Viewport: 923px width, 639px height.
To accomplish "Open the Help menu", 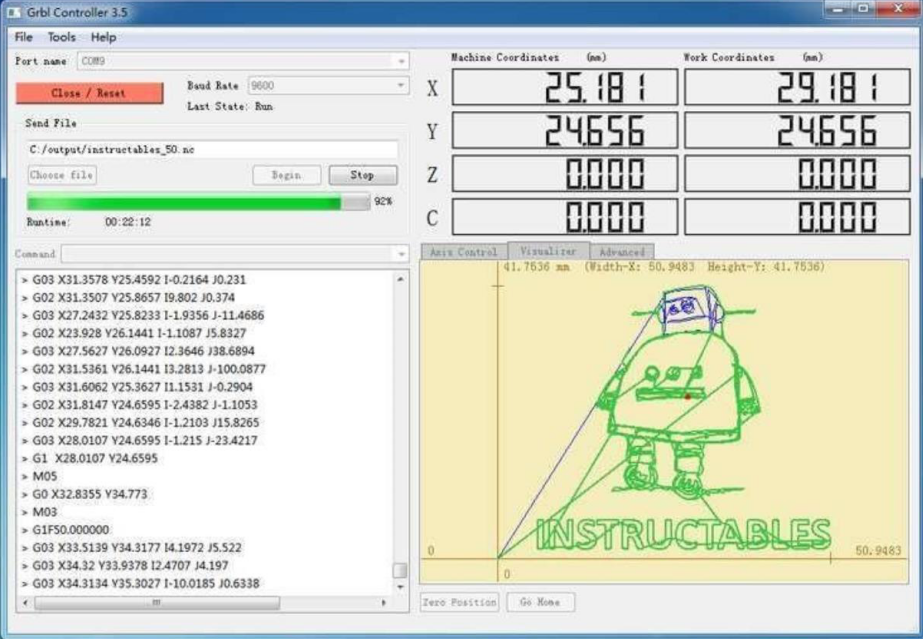I will [x=104, y=37].
